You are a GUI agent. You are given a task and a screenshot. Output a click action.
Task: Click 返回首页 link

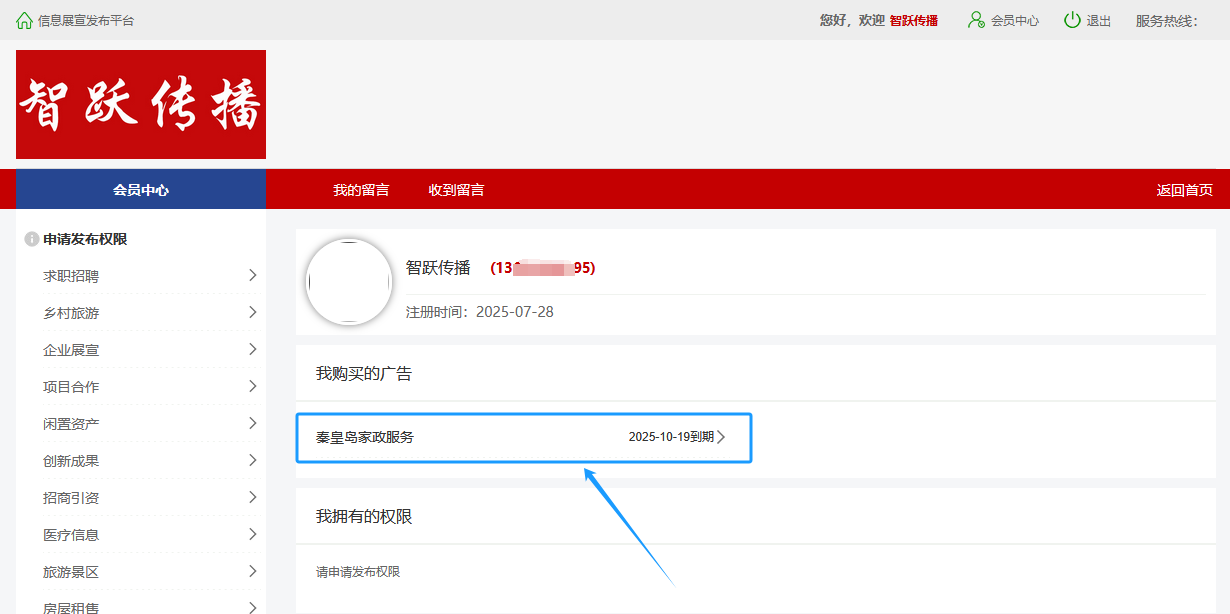tap(1184, 190)
